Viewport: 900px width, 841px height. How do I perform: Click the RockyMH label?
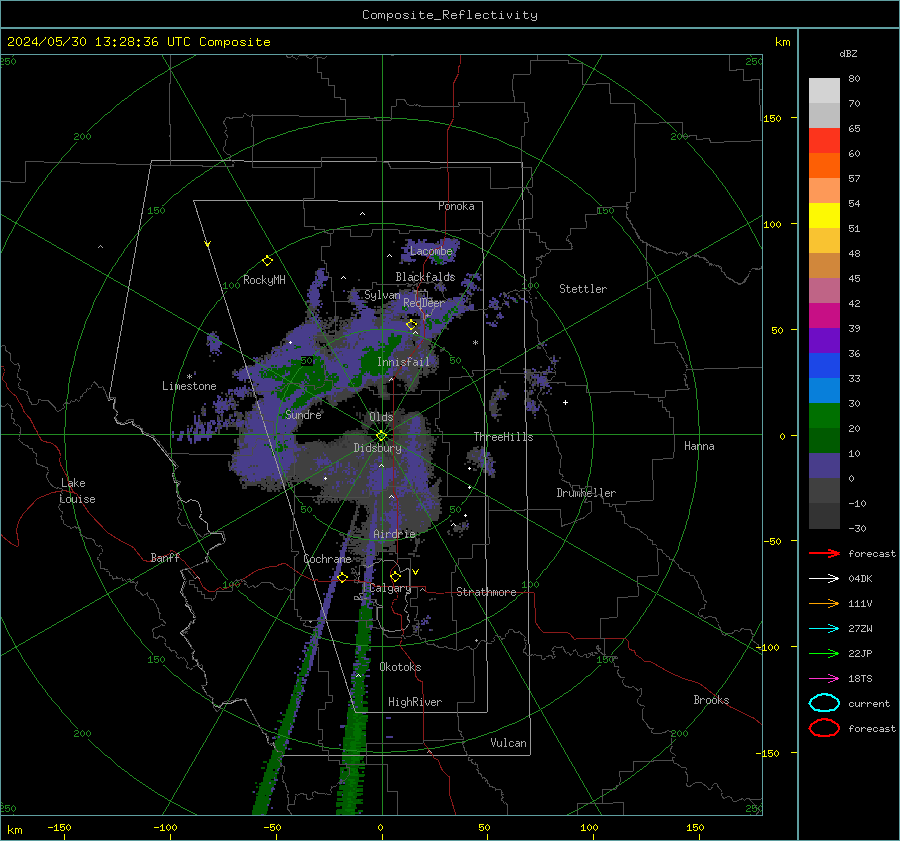pos(264,280)
